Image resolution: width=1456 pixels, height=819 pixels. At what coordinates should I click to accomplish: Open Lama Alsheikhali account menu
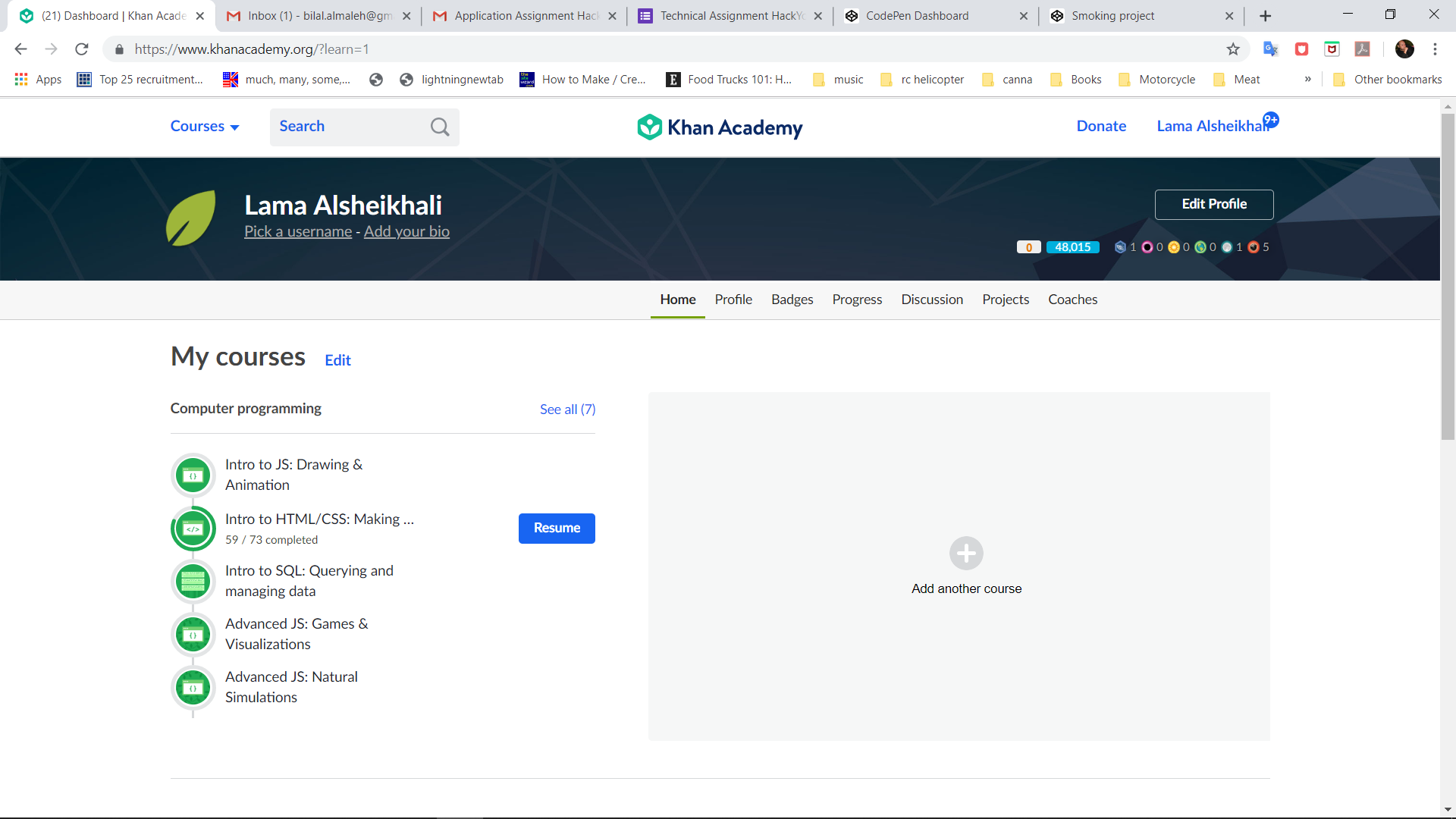click(x=1212, y=127)
